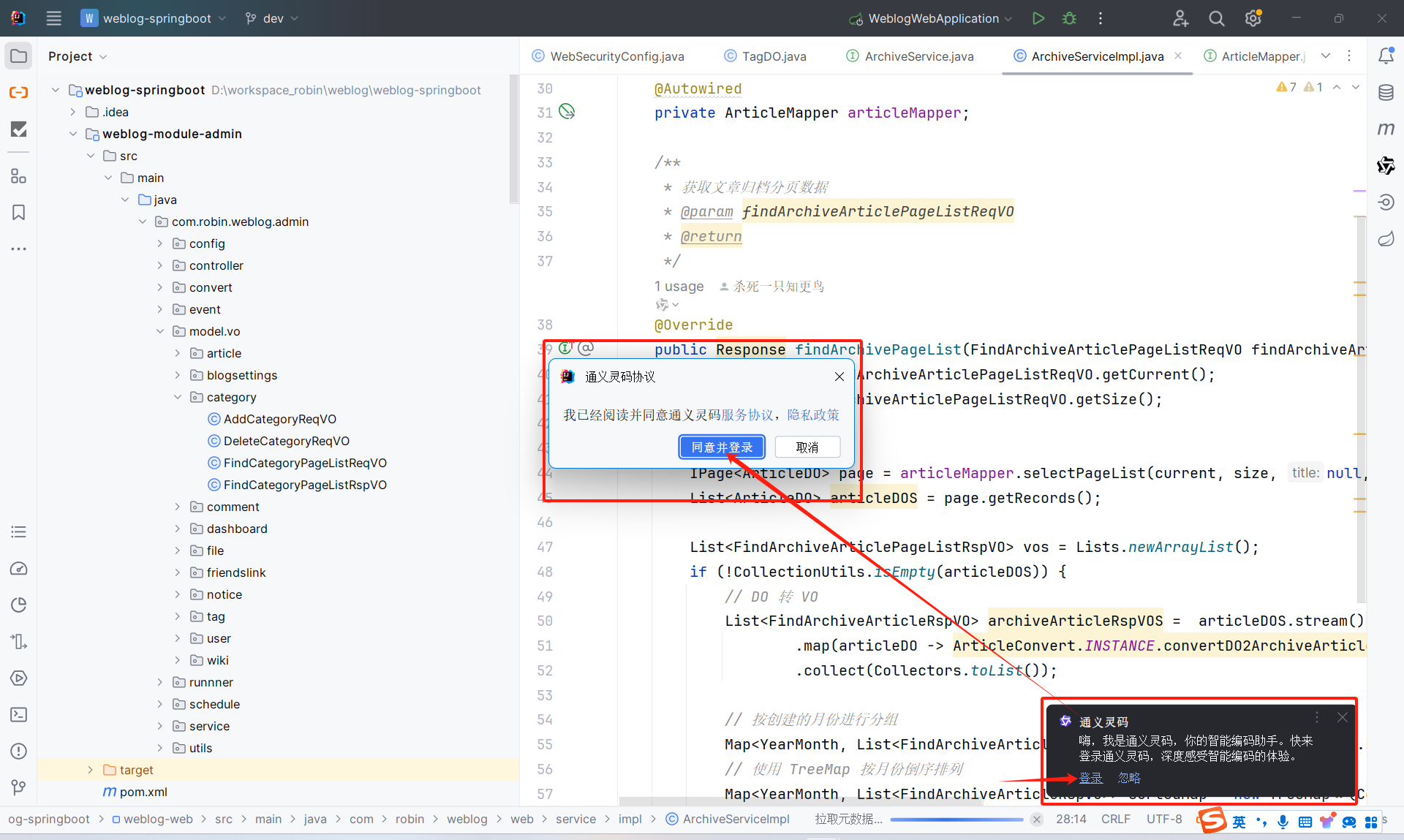The height and width of the screenshot is (840, 1404).
Task: Show more tool windows ellipsis
Action: [x=19, y=249]
